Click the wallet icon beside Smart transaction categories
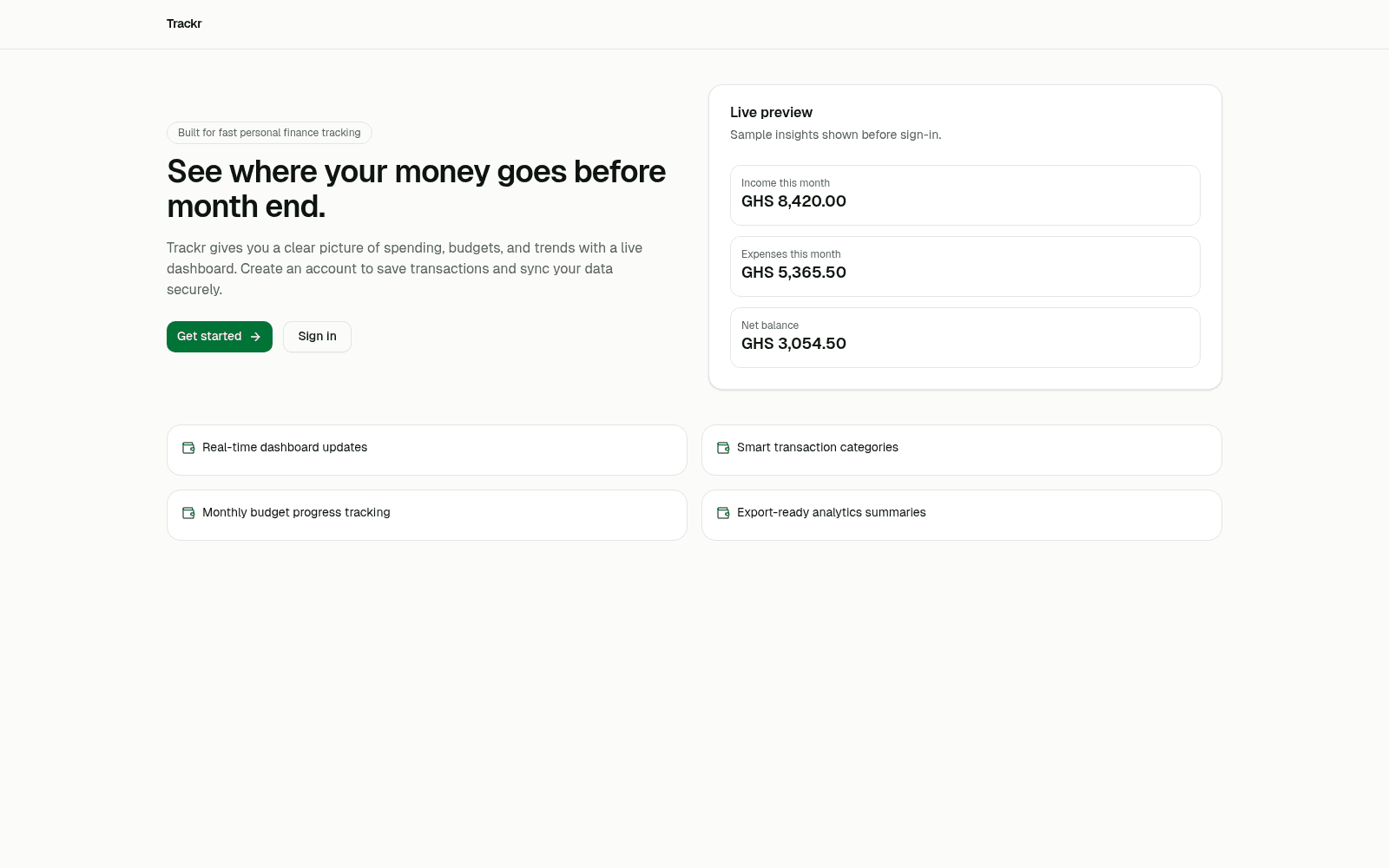1389x868 pixels. [x=723, y=448]
